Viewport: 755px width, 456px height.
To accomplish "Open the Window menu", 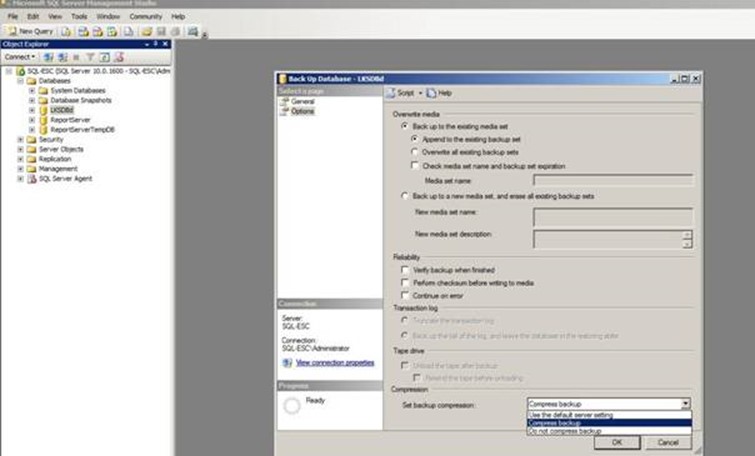I will (x=108, y=16).
